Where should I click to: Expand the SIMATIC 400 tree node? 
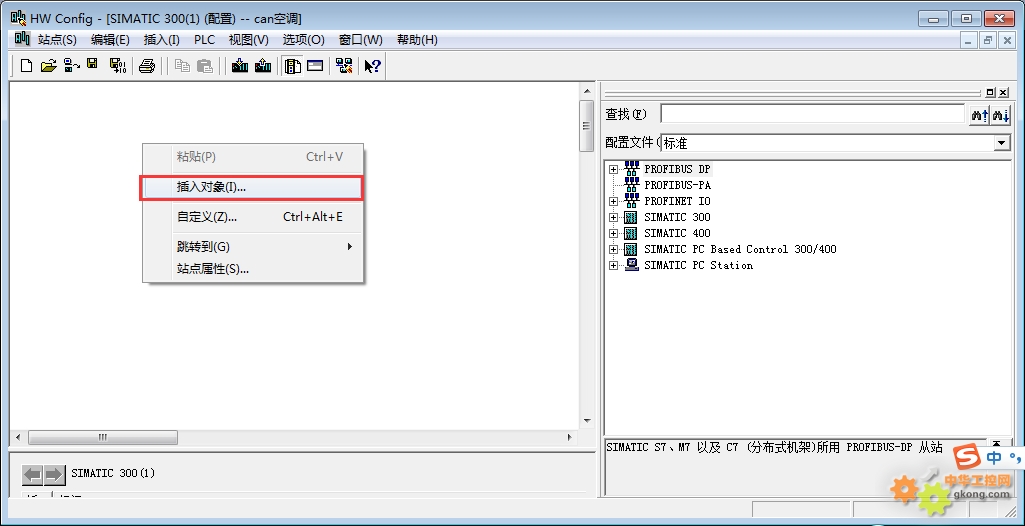pyautogui.click(x=613, y=233)
